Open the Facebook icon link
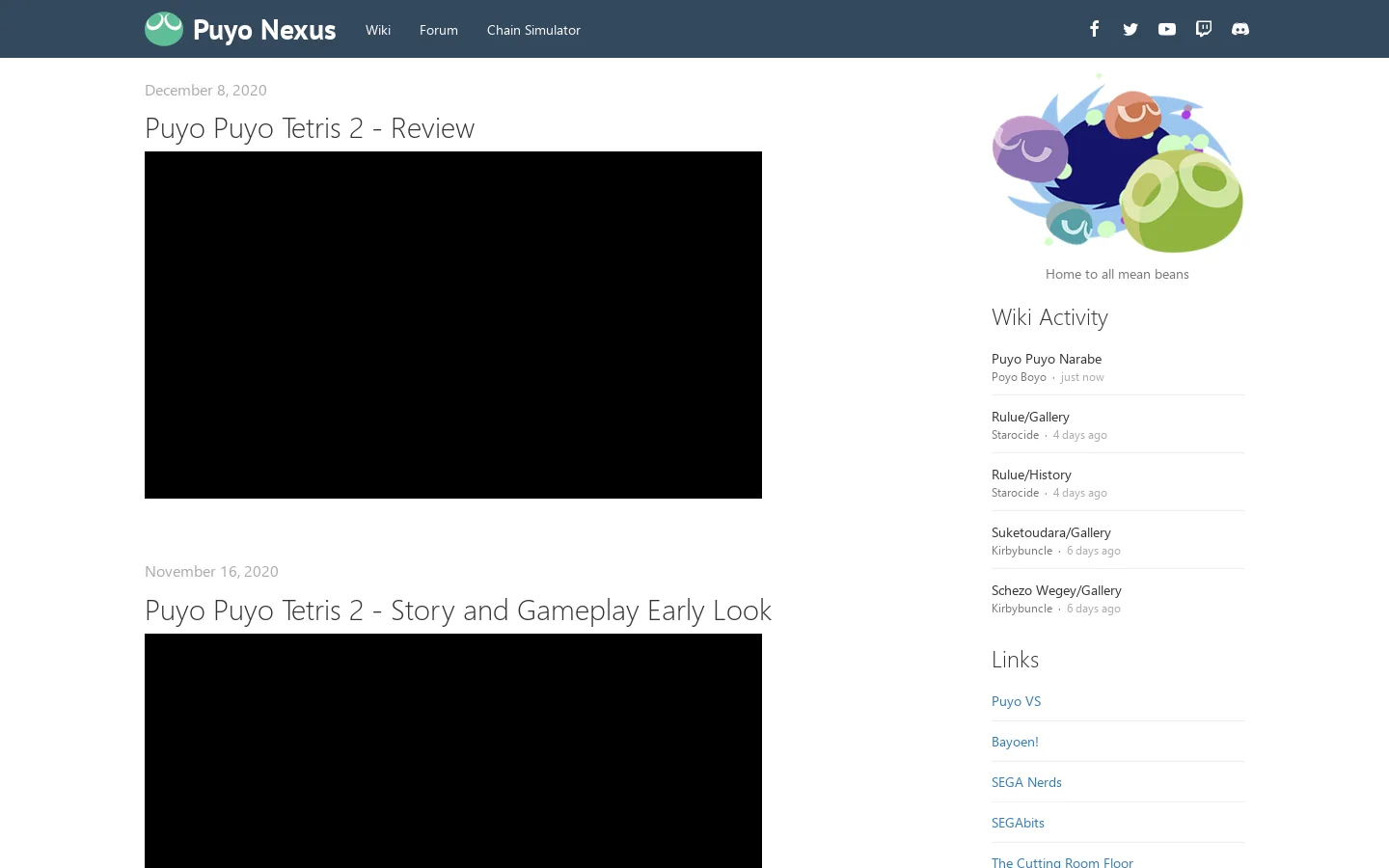The height and width of the screenshot is (868, 1389). click(x=1094, y=29)
